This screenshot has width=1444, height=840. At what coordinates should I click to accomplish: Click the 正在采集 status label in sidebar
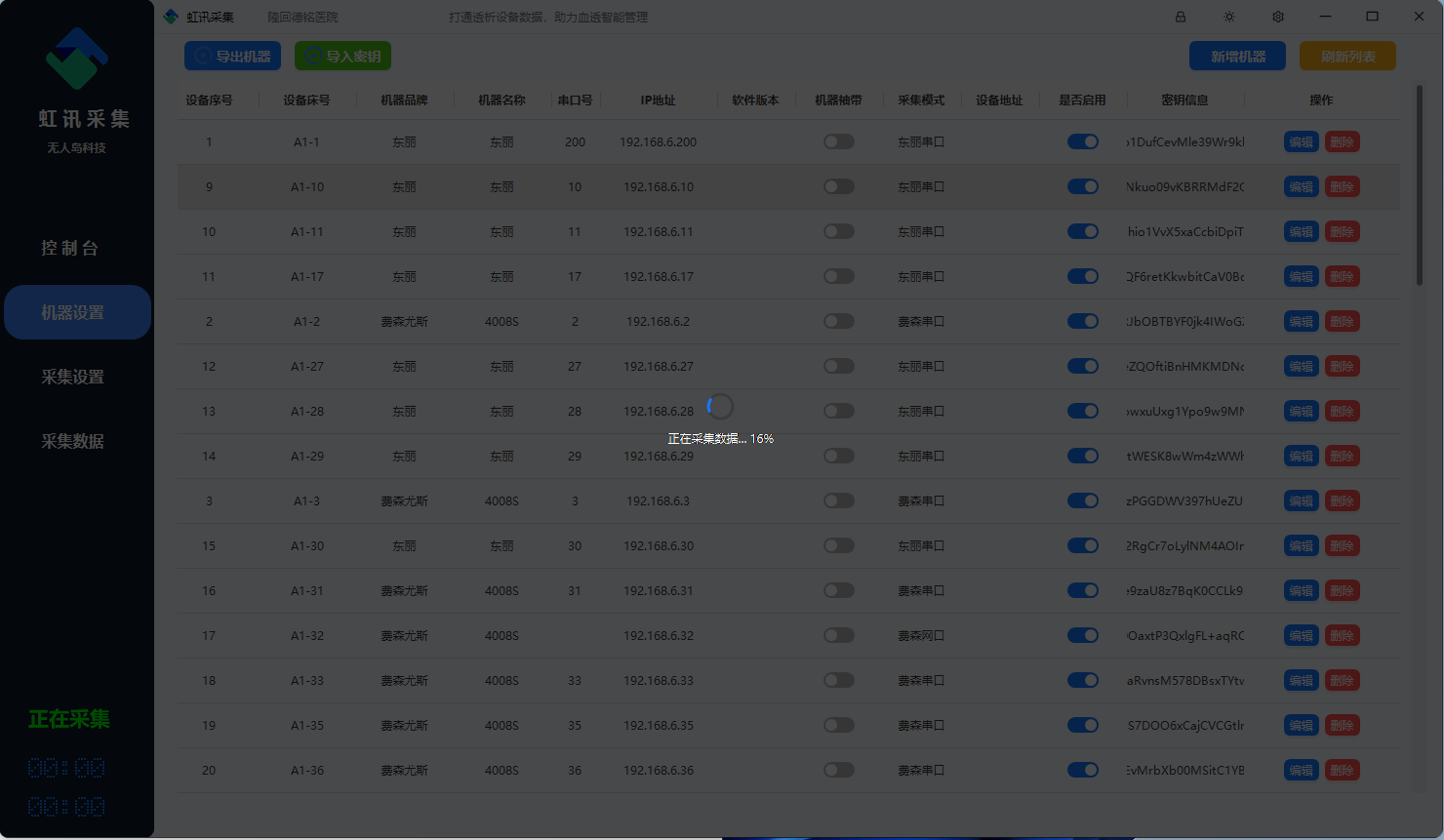point(69,719)
